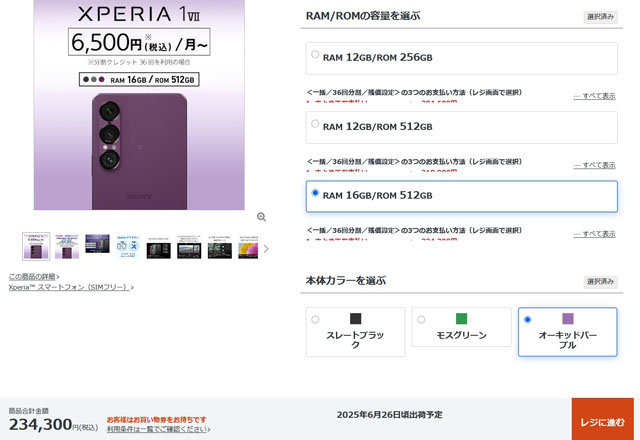Expand すべて表示 under the 16GB/512GB option

(x=594, y=234)
